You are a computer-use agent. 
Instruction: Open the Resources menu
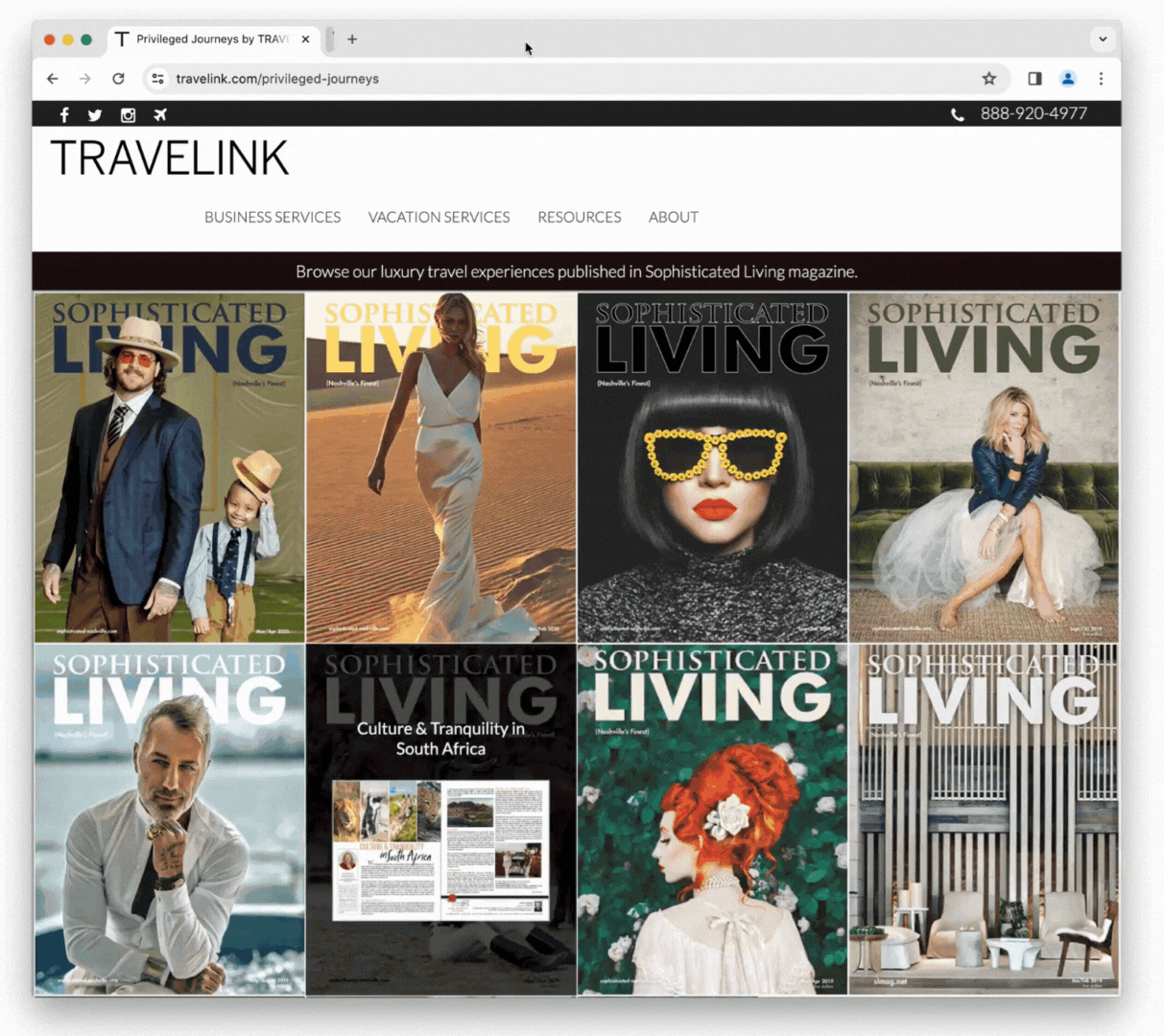pos(579,218)
